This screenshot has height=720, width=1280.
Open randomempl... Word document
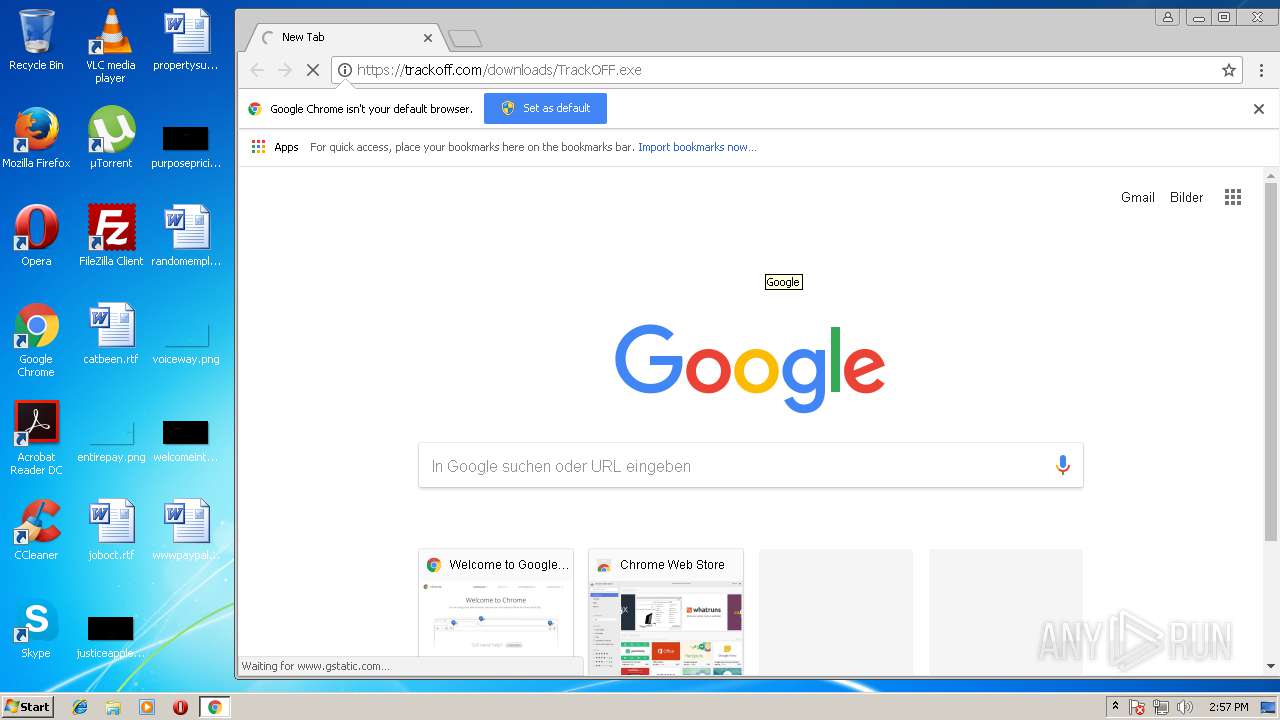[186, 236]
